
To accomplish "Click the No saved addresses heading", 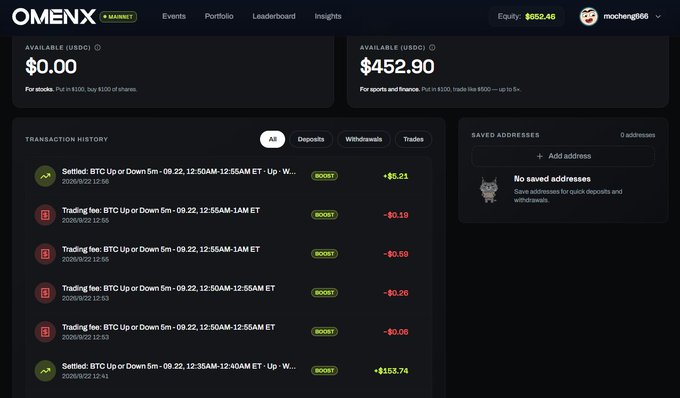I will 552,179.
